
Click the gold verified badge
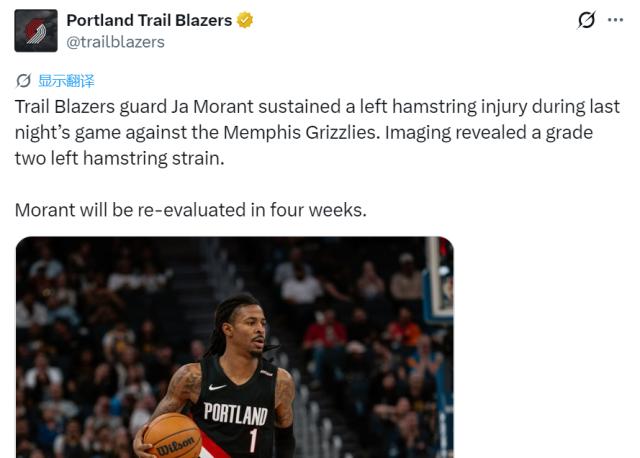pos(245,20)
